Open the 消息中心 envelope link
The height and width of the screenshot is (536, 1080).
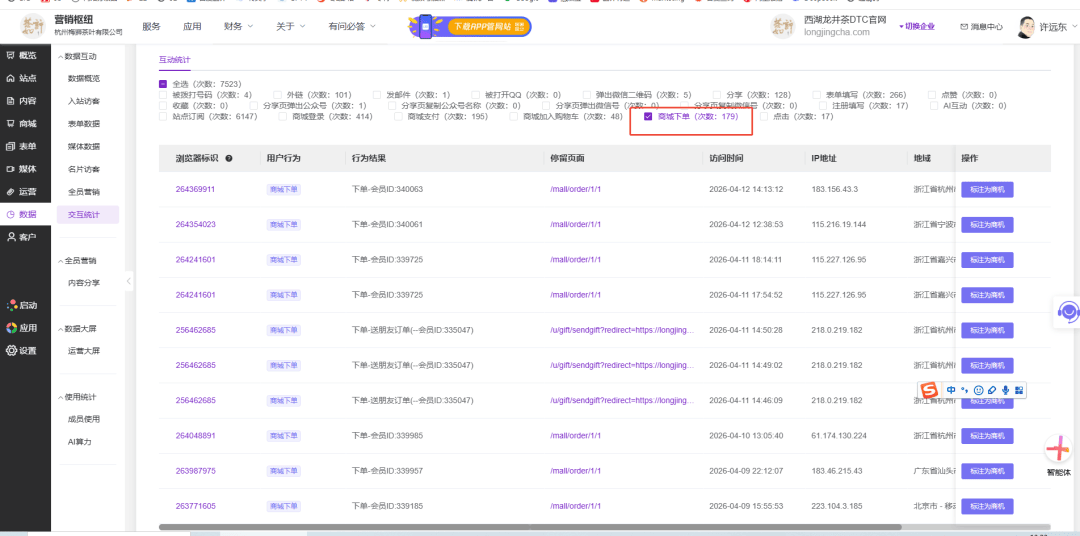pos(982,27)
